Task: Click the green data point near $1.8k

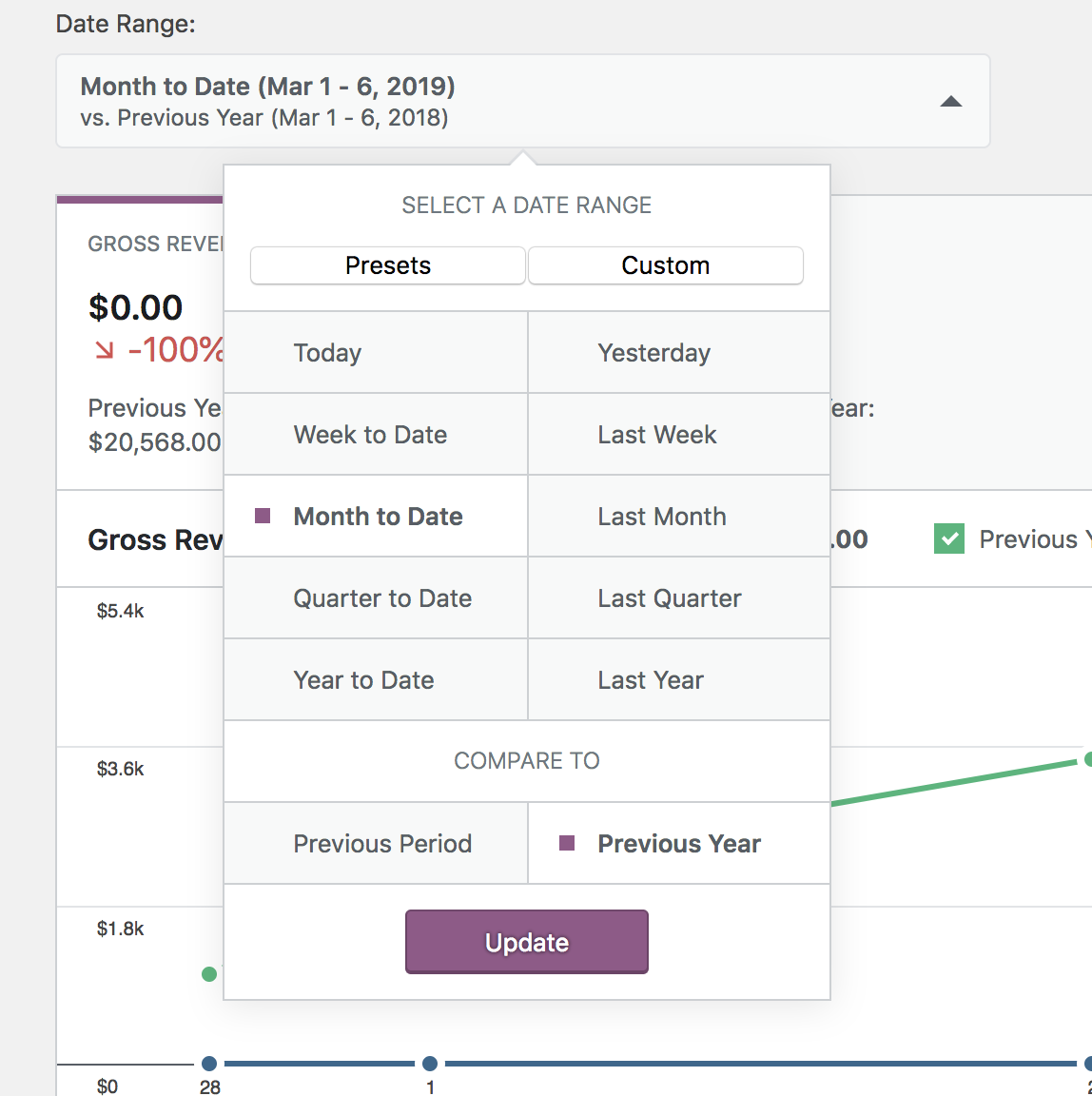Action: 209,973
